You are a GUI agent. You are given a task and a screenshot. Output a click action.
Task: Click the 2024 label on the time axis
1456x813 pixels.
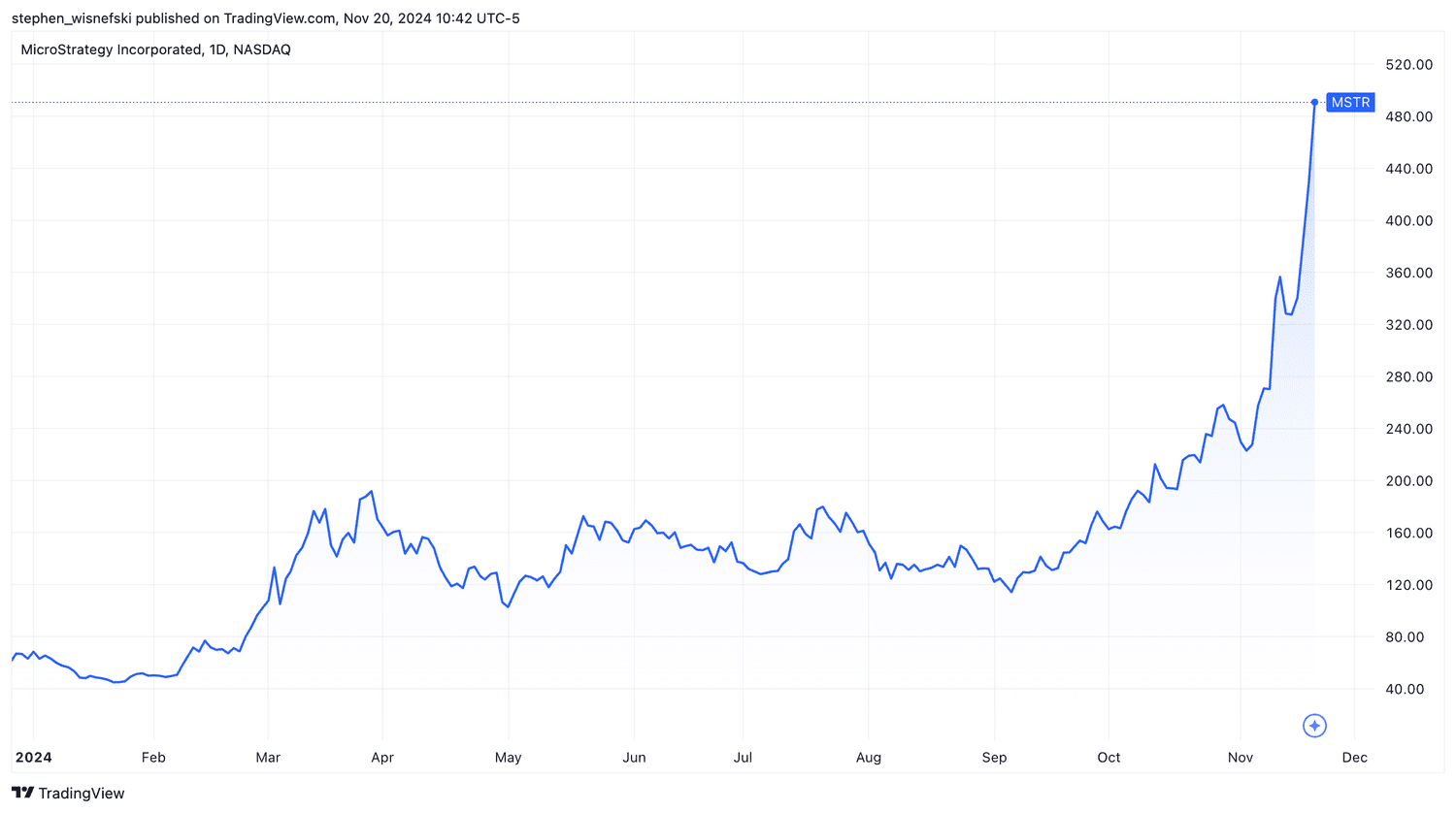(x=34, y=758)
